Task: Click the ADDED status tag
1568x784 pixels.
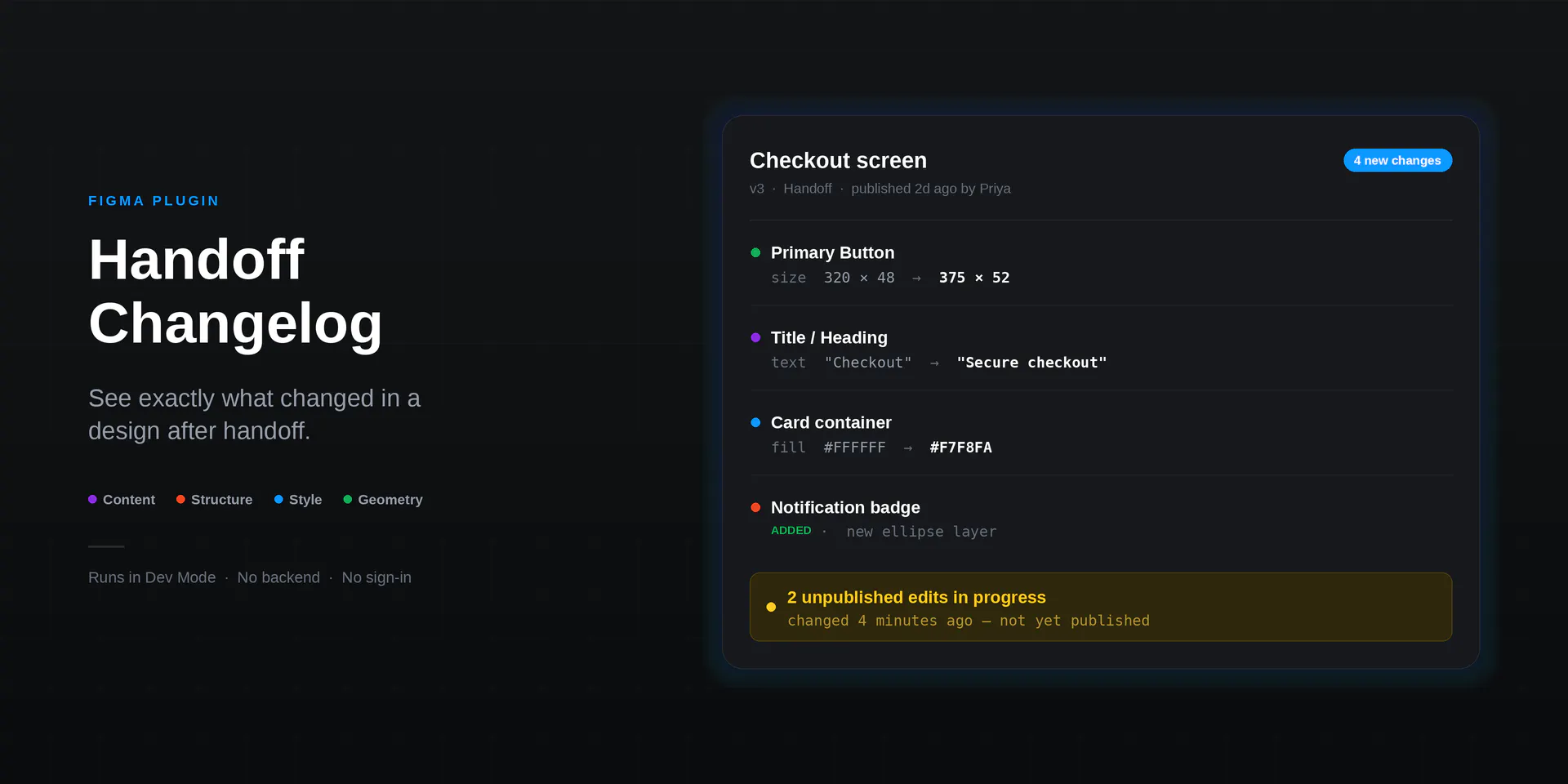Action: coord(791,531)
